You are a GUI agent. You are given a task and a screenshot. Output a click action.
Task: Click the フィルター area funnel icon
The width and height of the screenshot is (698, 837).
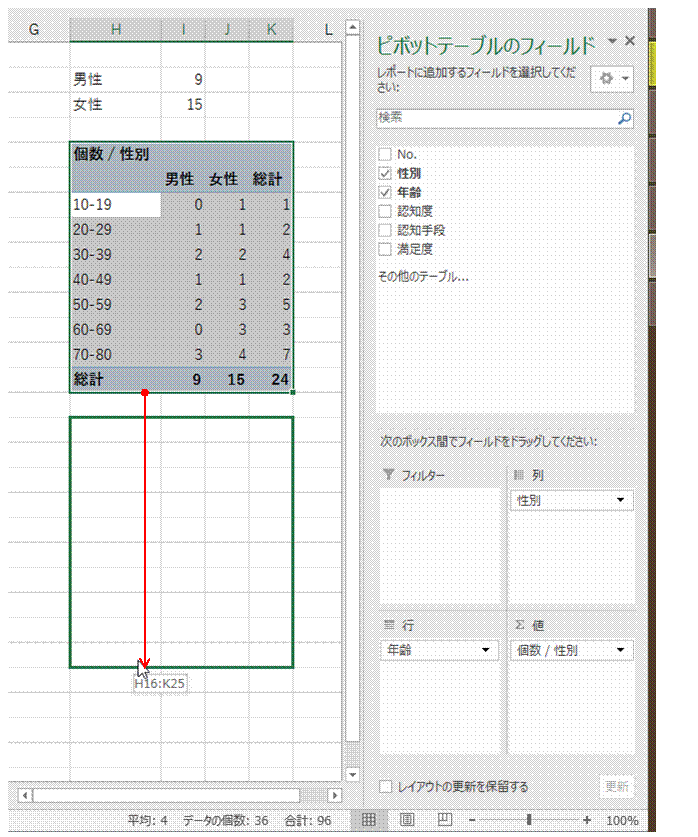point(389,475)
